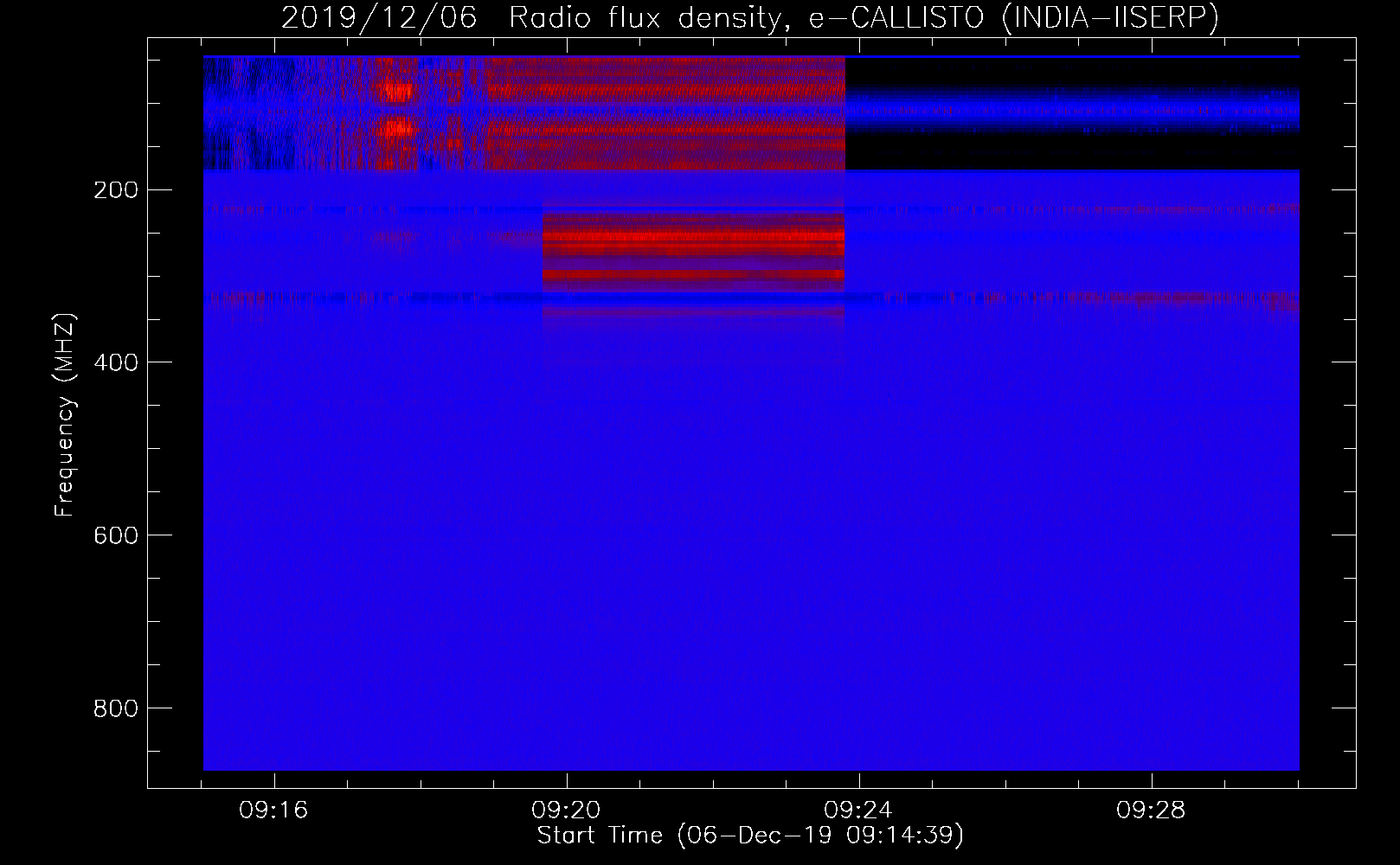Click the 200 frequency tick label
Screen dimensions: 1400x865
116,190
